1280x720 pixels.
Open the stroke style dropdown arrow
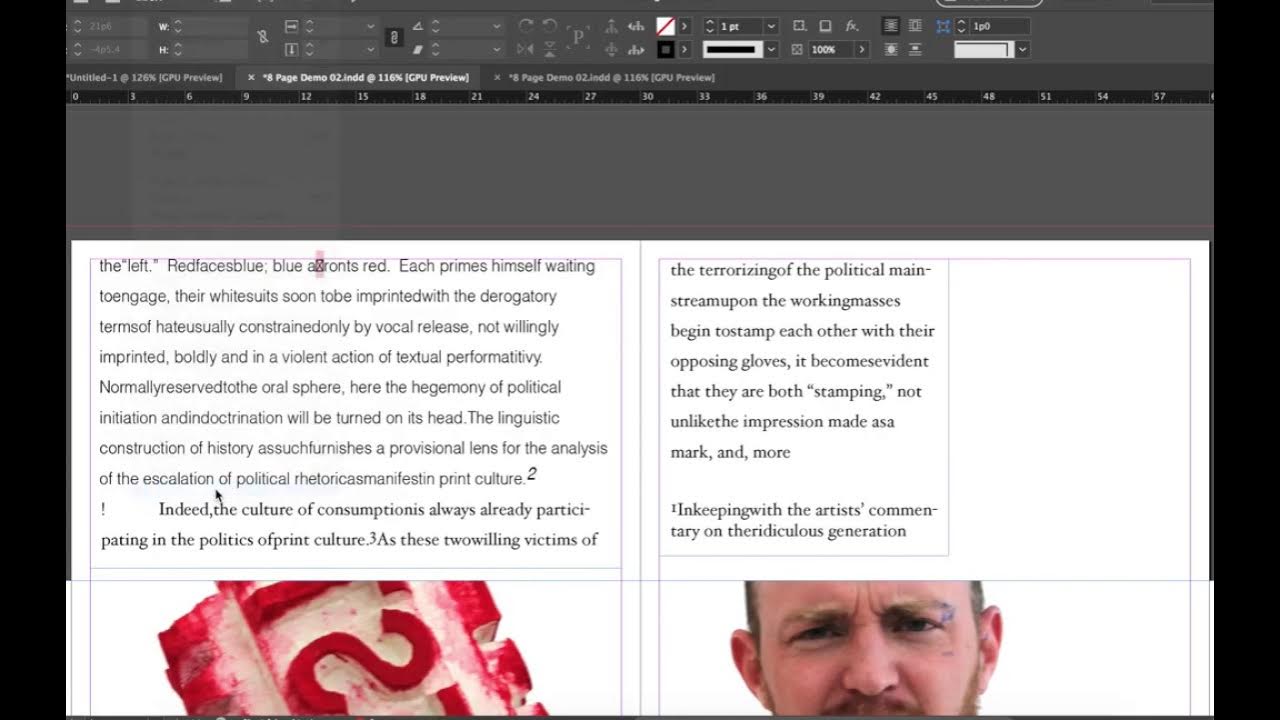coord(771,49)
